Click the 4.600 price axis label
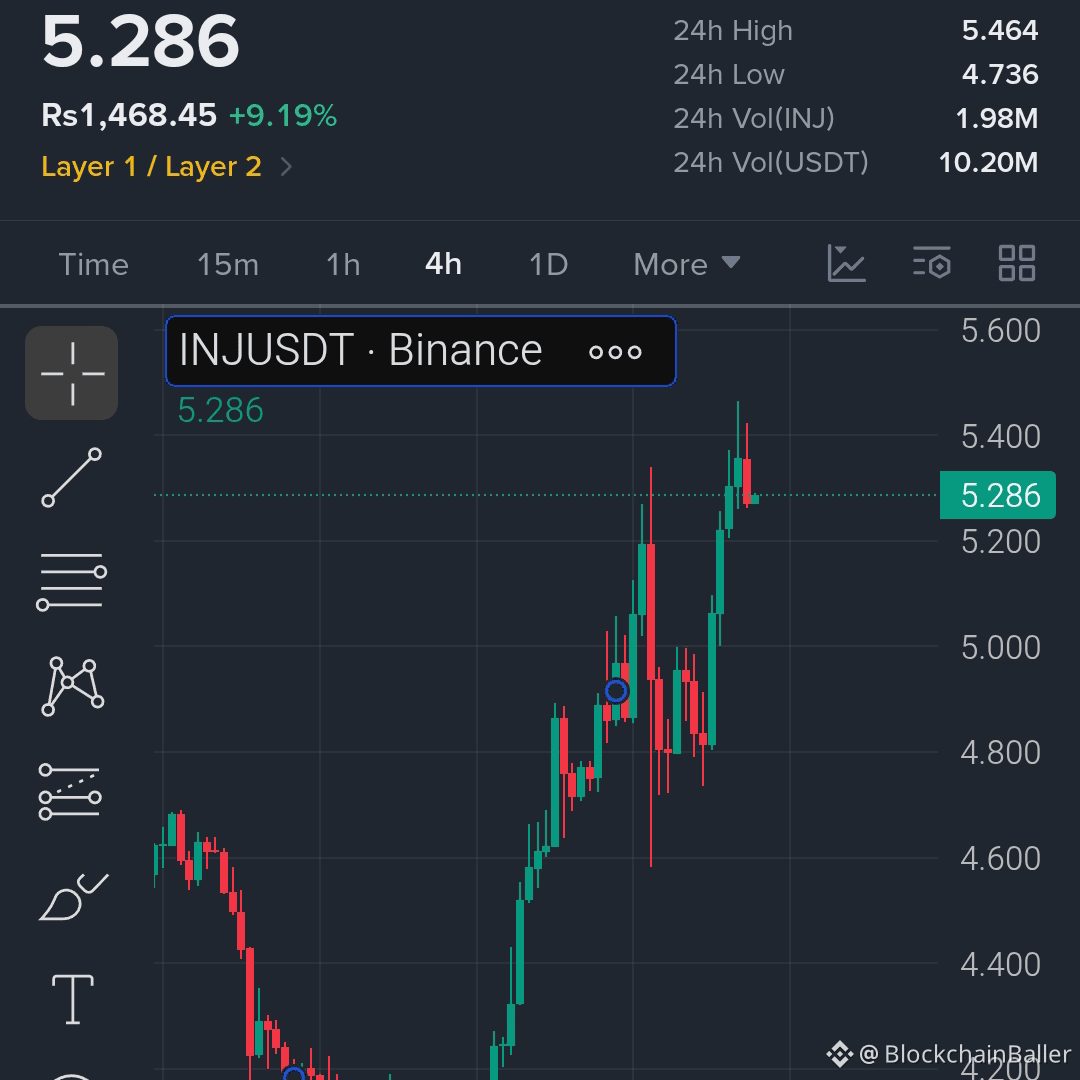Screen dimensions: 1080x1080 click(1000, 859)
